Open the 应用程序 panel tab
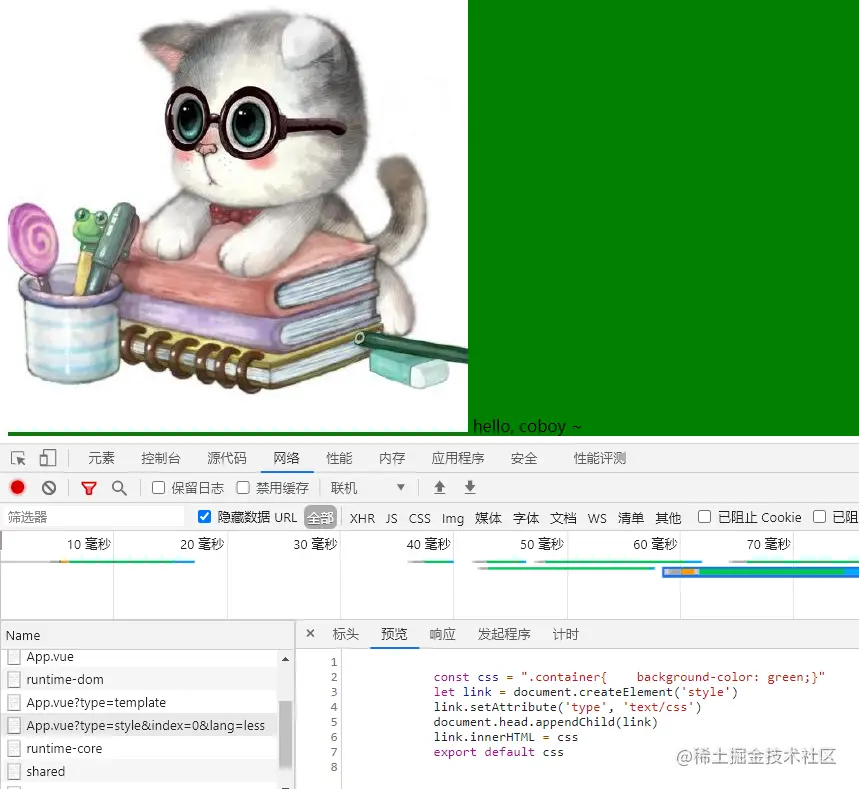 point(458,458)
